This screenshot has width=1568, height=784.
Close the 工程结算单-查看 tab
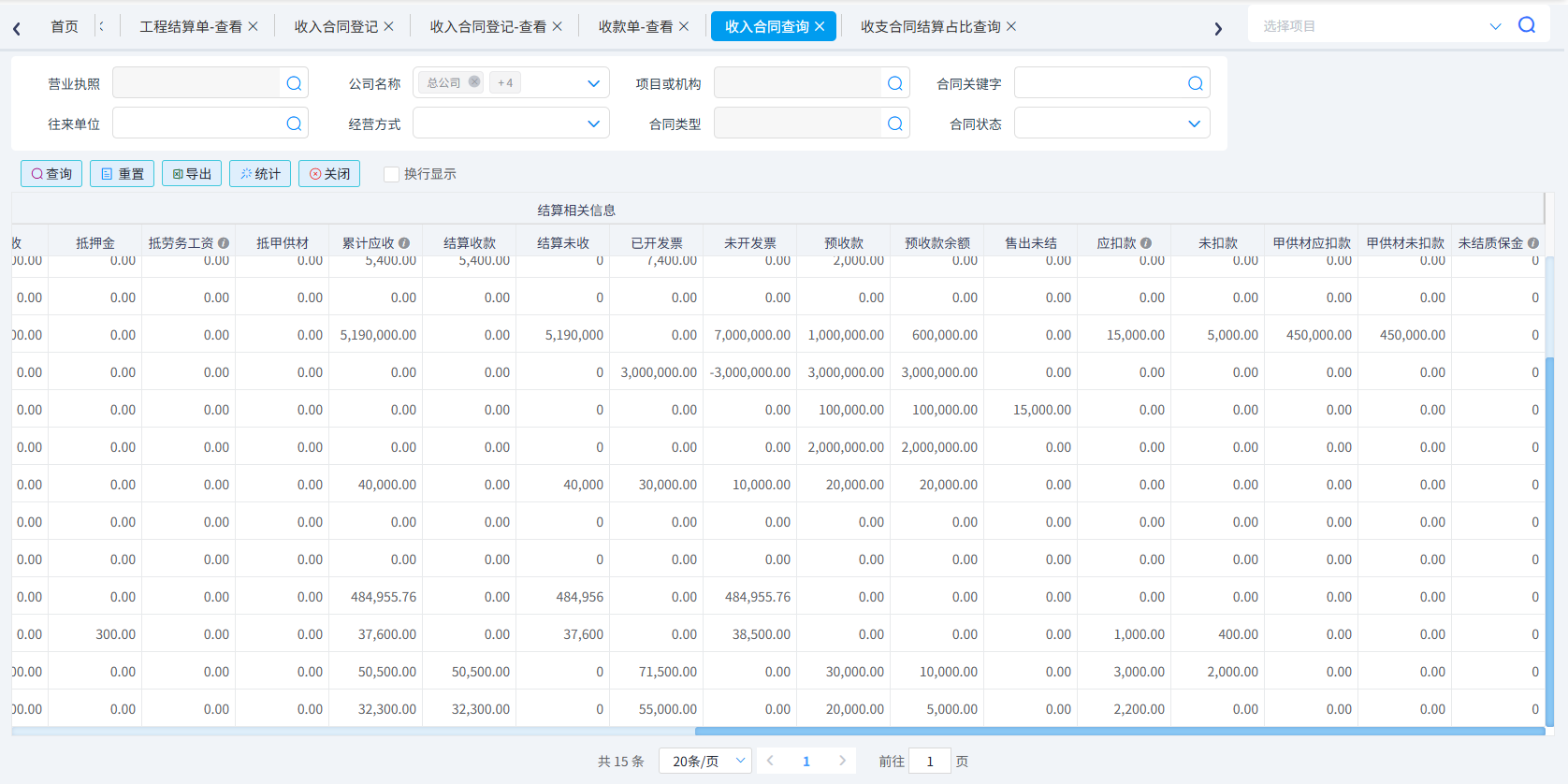[x=253, y=26]
